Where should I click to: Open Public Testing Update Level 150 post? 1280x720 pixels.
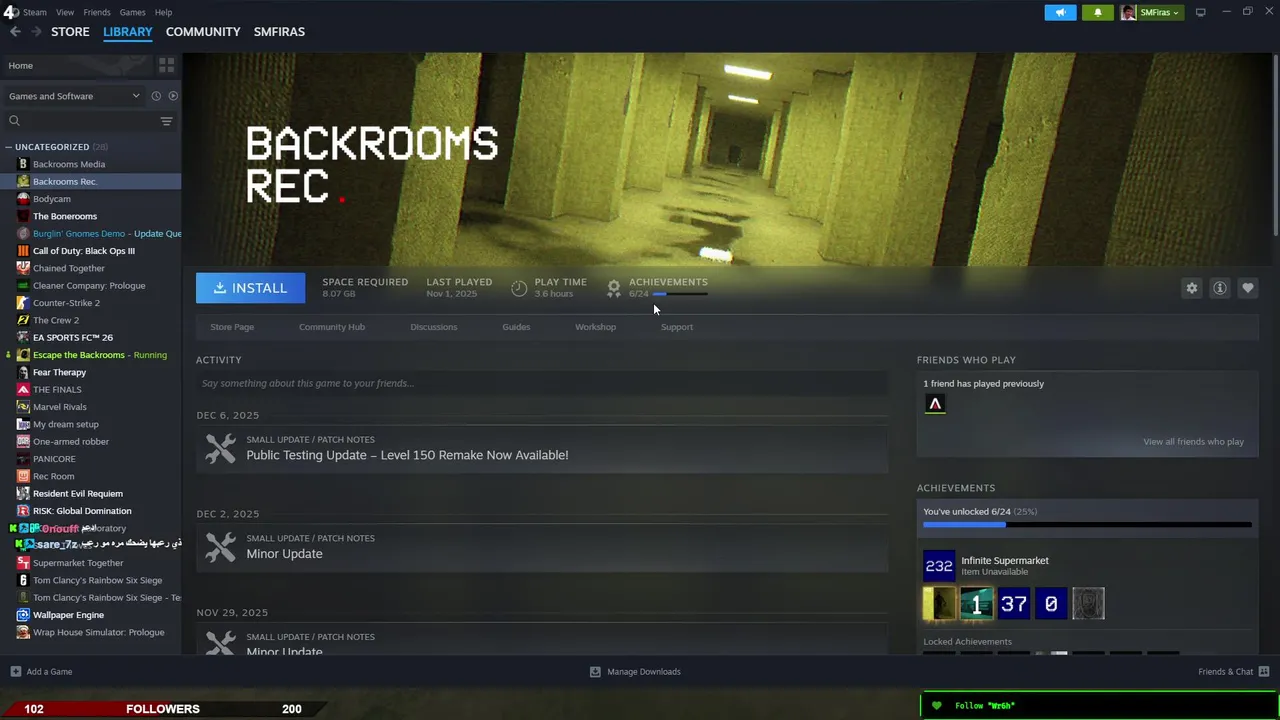[407, 455]
